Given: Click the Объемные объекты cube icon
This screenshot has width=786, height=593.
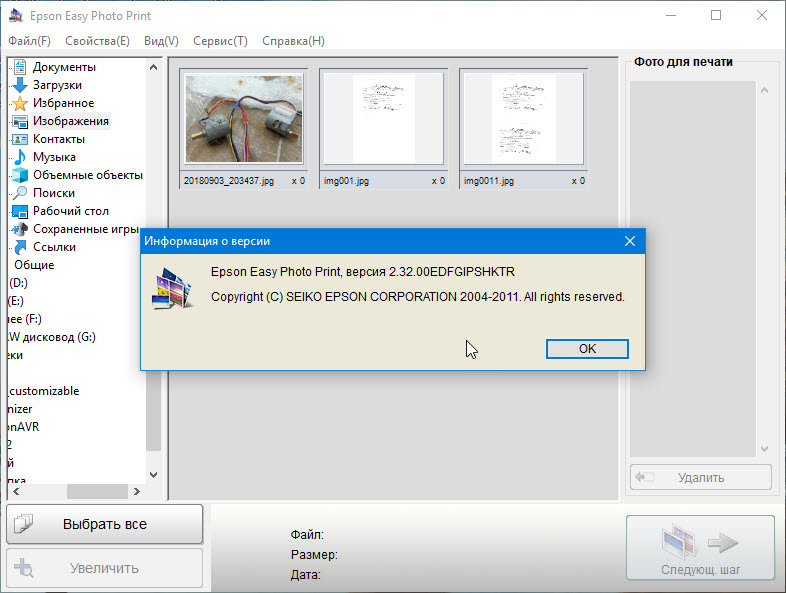Looking at the screenshot, I should [20, 175].
